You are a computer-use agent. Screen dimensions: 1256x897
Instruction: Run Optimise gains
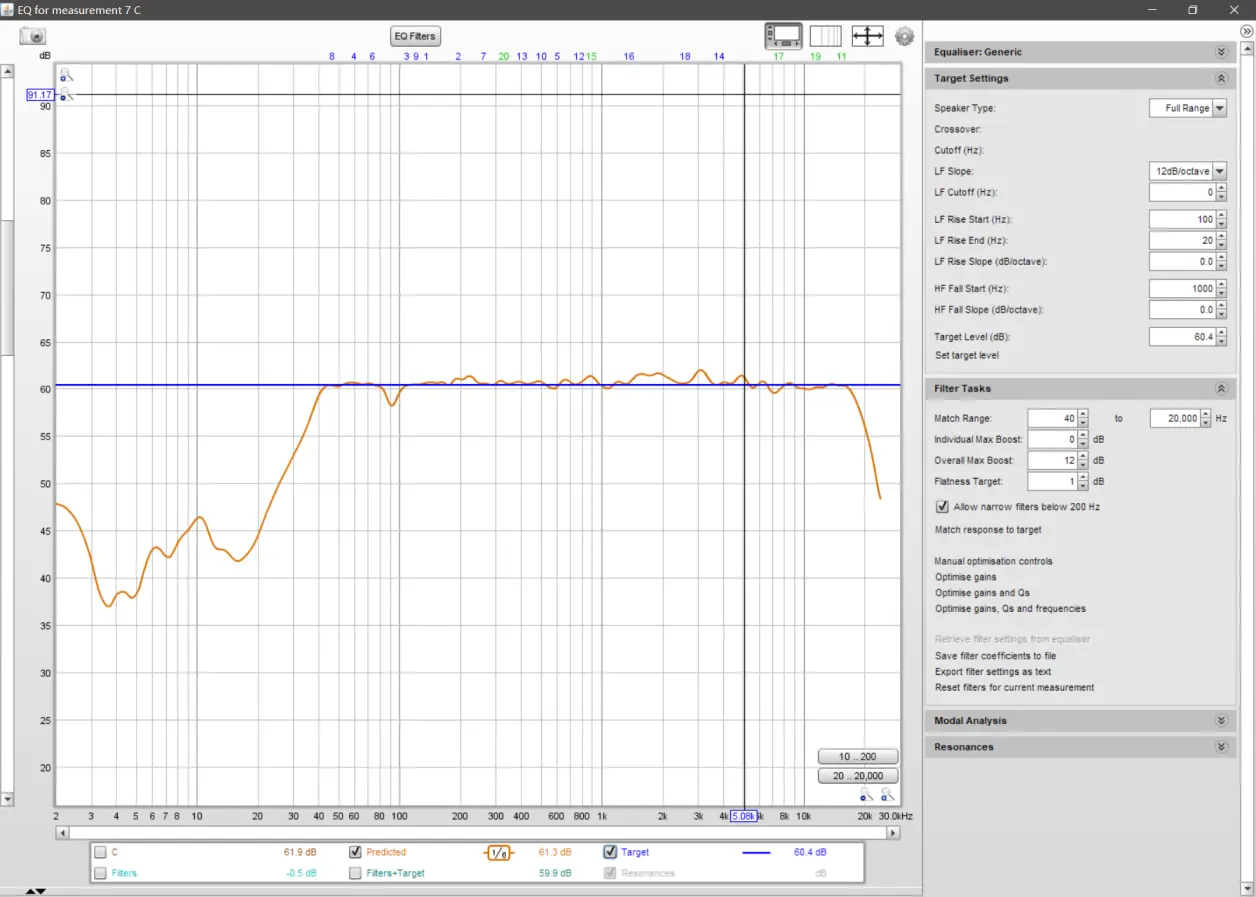click(x=965, y=577)
